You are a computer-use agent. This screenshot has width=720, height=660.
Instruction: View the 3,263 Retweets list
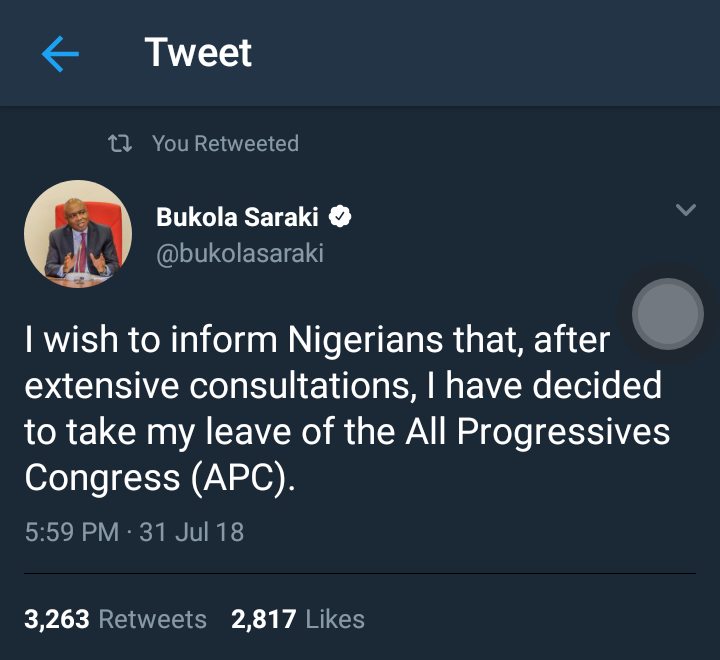[115, 619]
